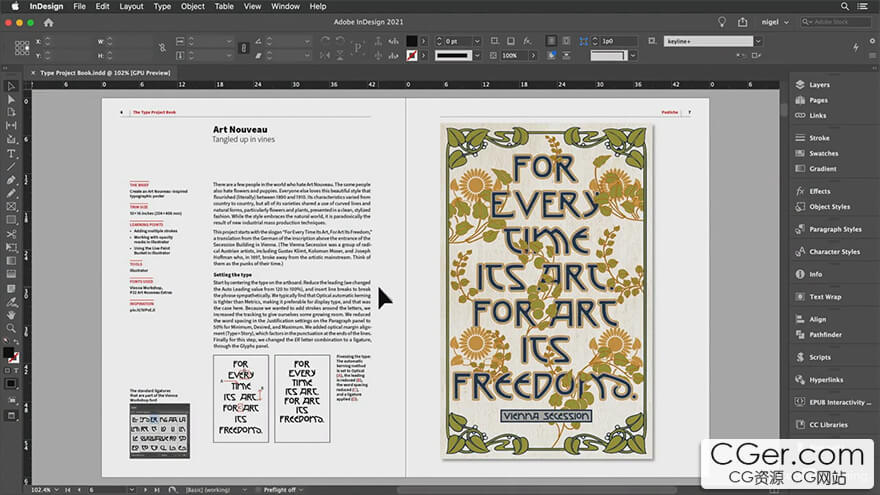Click the fx effects icon in control bar
The image size is (880, 495).
[x=527, y=41]
